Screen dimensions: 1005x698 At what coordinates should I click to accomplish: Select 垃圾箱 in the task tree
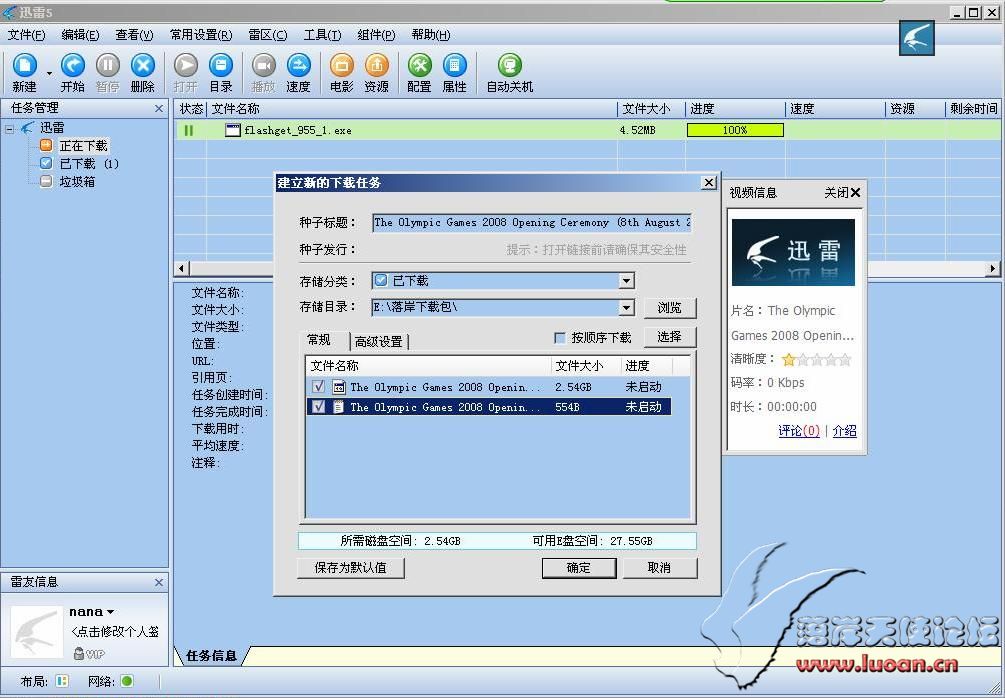pyautogui.click(x=77, y=181)
